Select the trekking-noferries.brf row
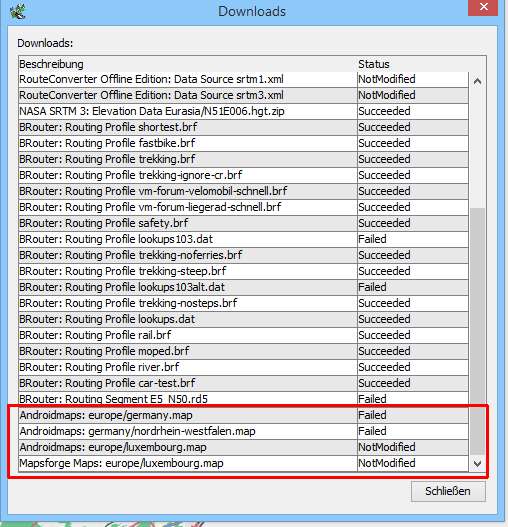 (x=243, y=255)
